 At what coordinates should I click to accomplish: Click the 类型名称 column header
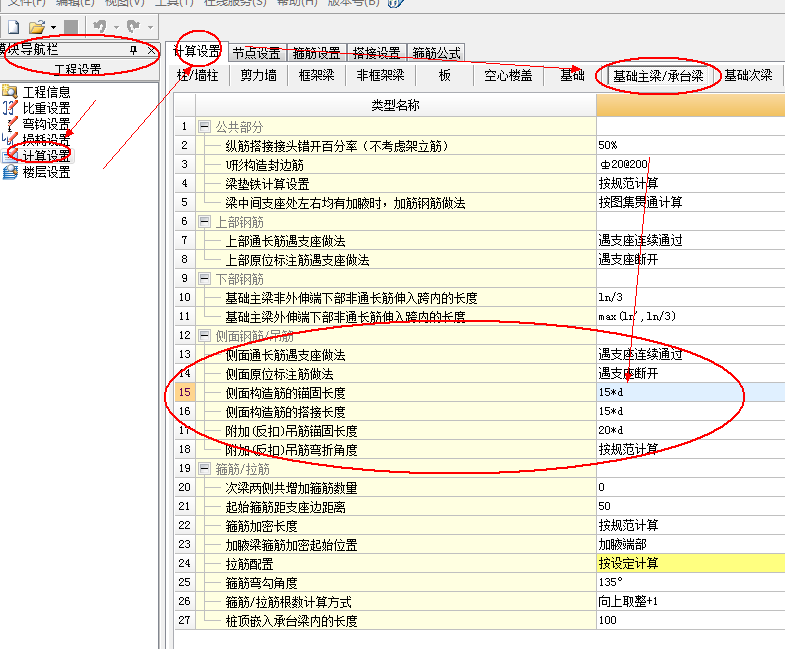tap(396, 105)
